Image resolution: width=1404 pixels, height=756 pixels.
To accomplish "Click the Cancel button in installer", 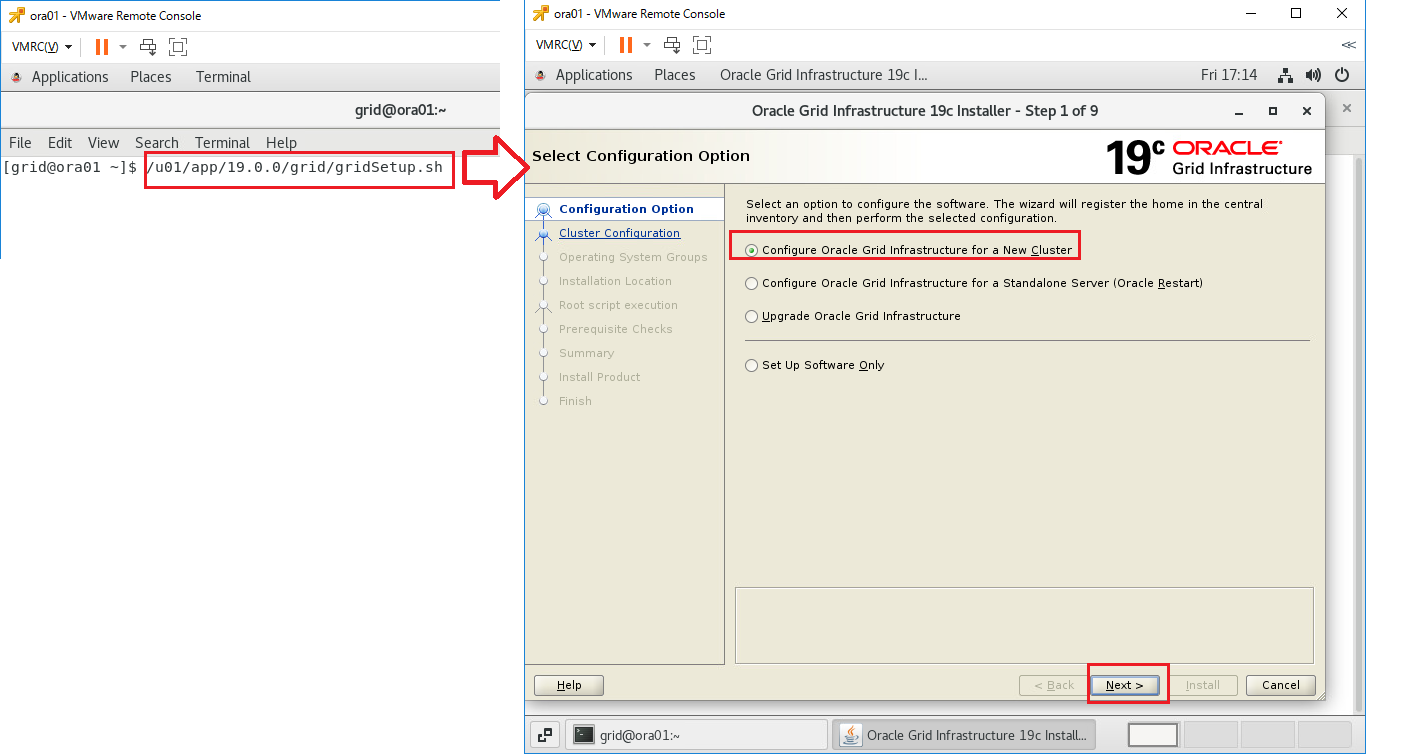I will point(1281,685).
